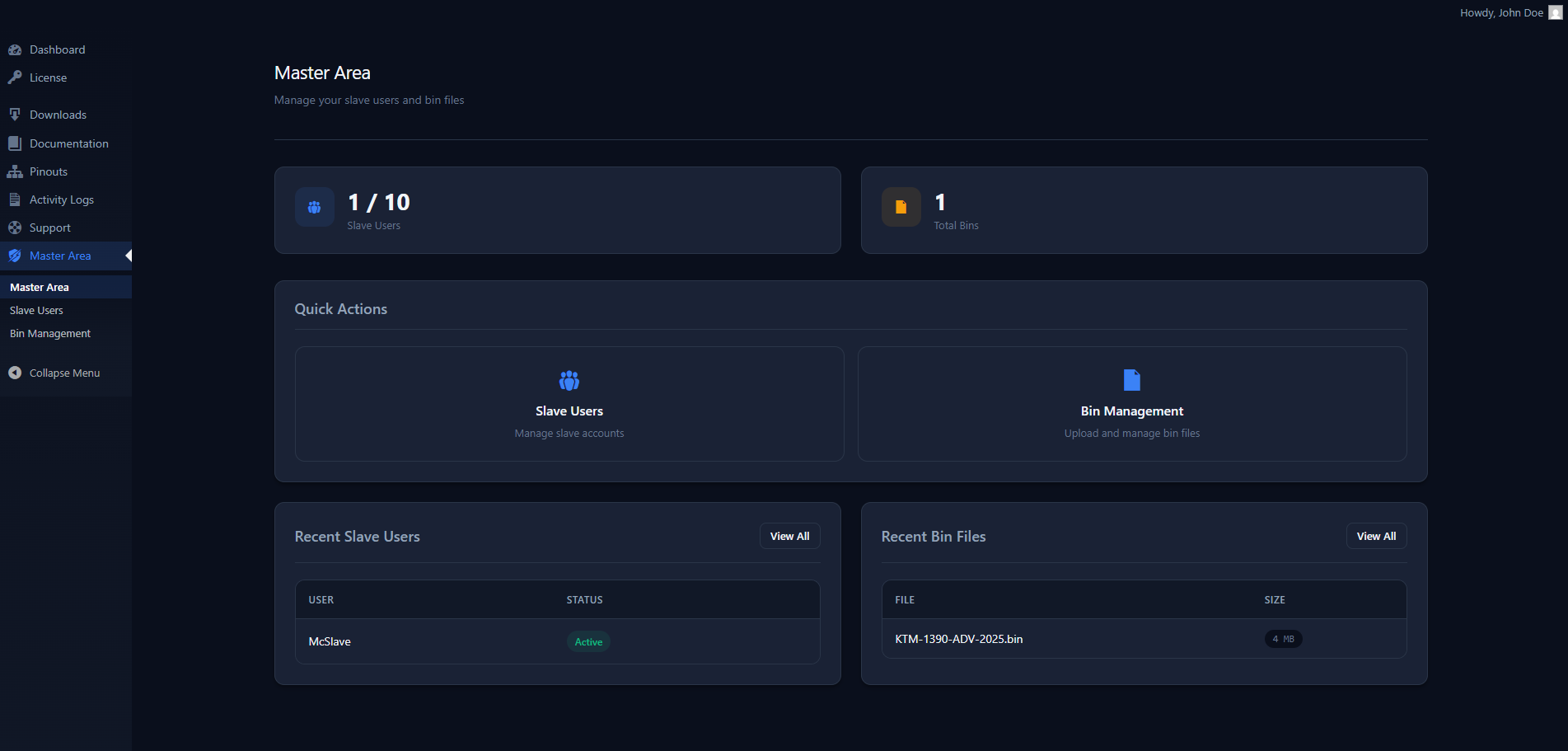Click the Downloads icon in sidebar
This screenshot has width=1568, height=751.
(x=15, y=115)
